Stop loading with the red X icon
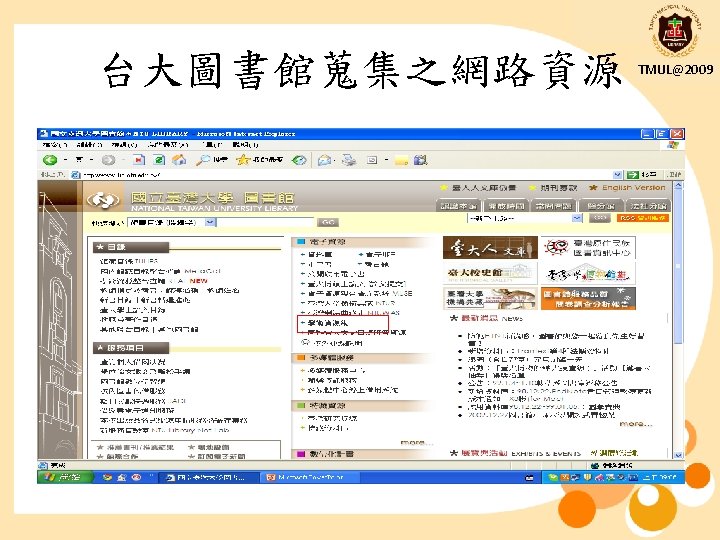720x540 pixels. coord(139,160)
